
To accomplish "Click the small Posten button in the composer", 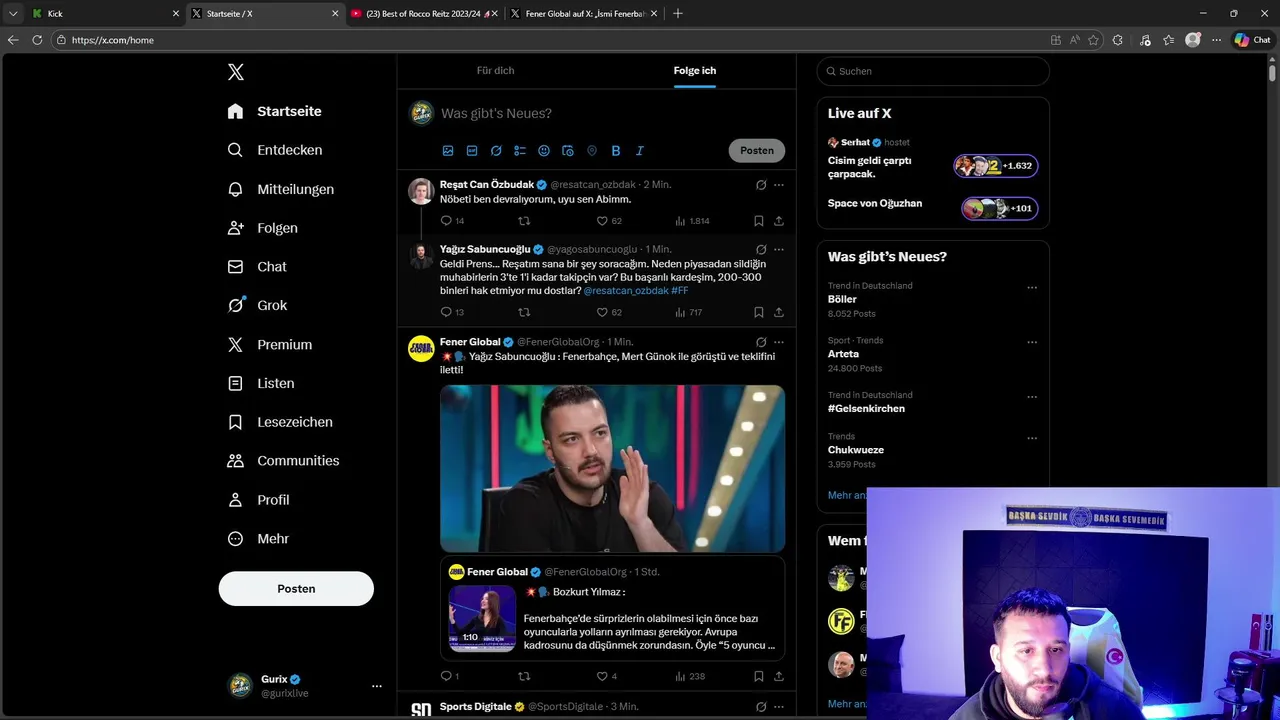I will [x=757, y=151].
